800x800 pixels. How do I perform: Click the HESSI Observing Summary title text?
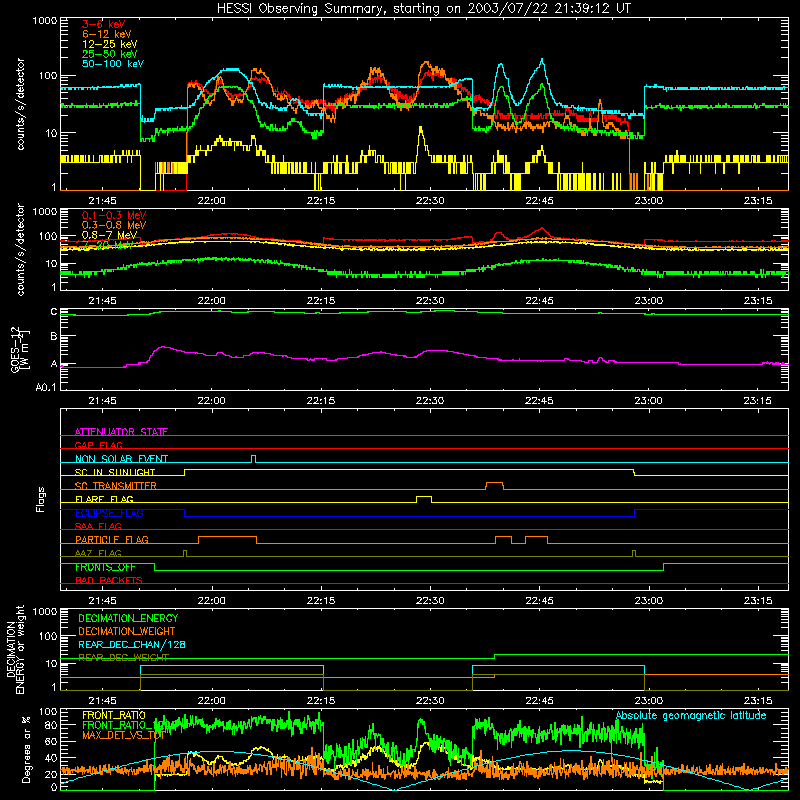(x=423, y=9)
